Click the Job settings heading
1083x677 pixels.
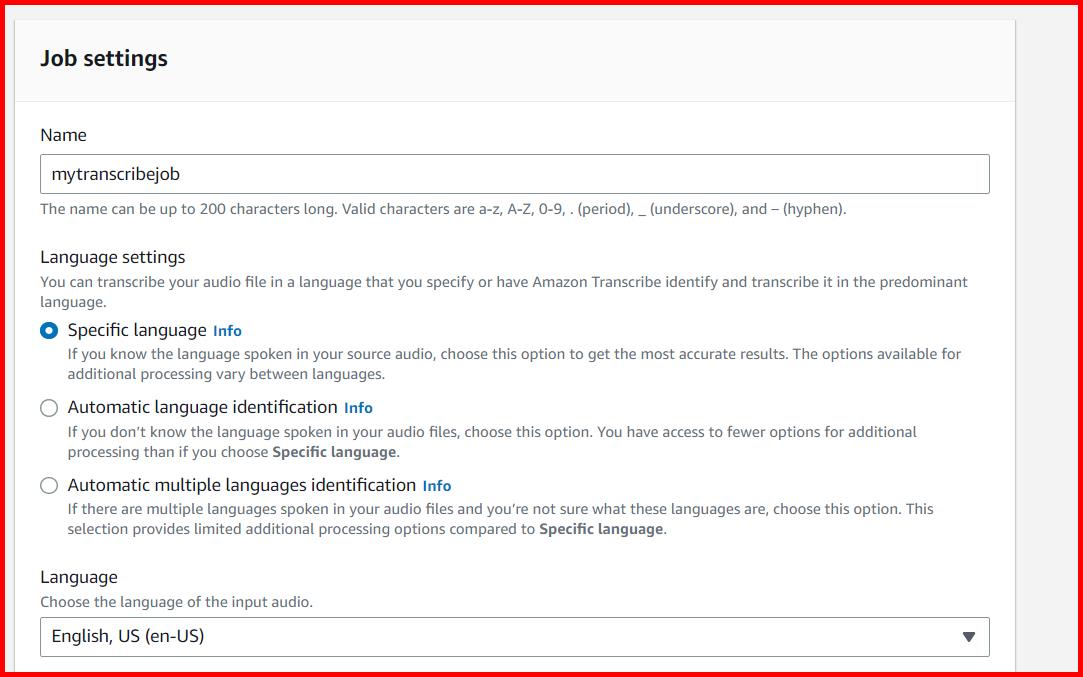(x=103, y=58)
